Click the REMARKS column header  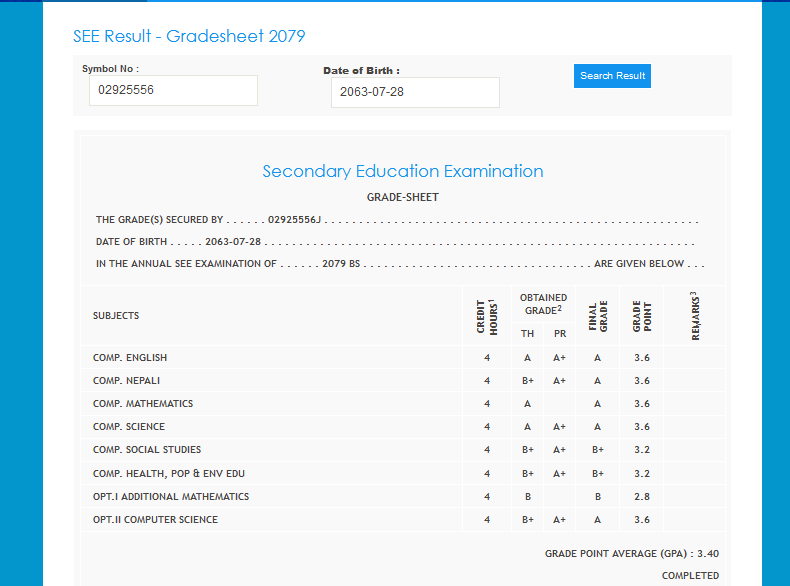(x=694, y=316)
